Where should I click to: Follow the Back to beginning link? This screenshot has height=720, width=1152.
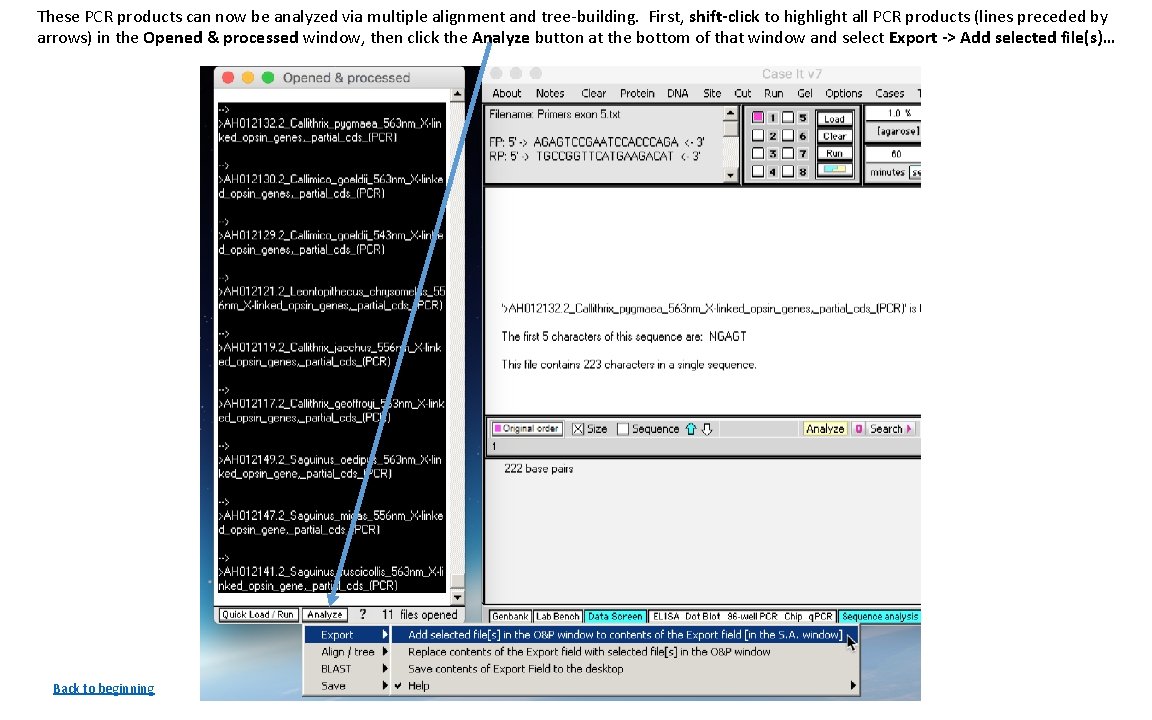point(103,688)
